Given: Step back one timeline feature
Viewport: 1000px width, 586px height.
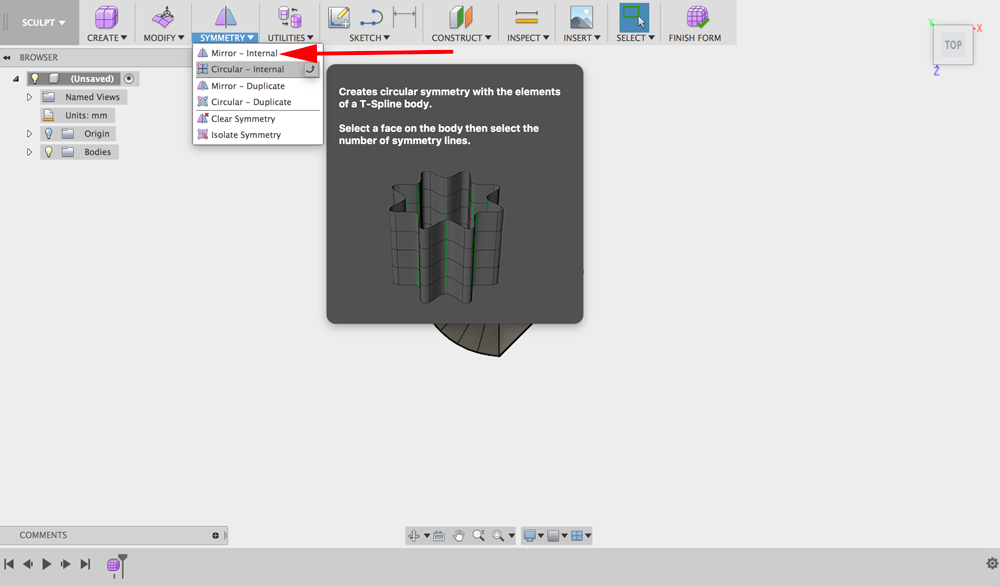Looking at the screenshot, I should click(28, 564).
